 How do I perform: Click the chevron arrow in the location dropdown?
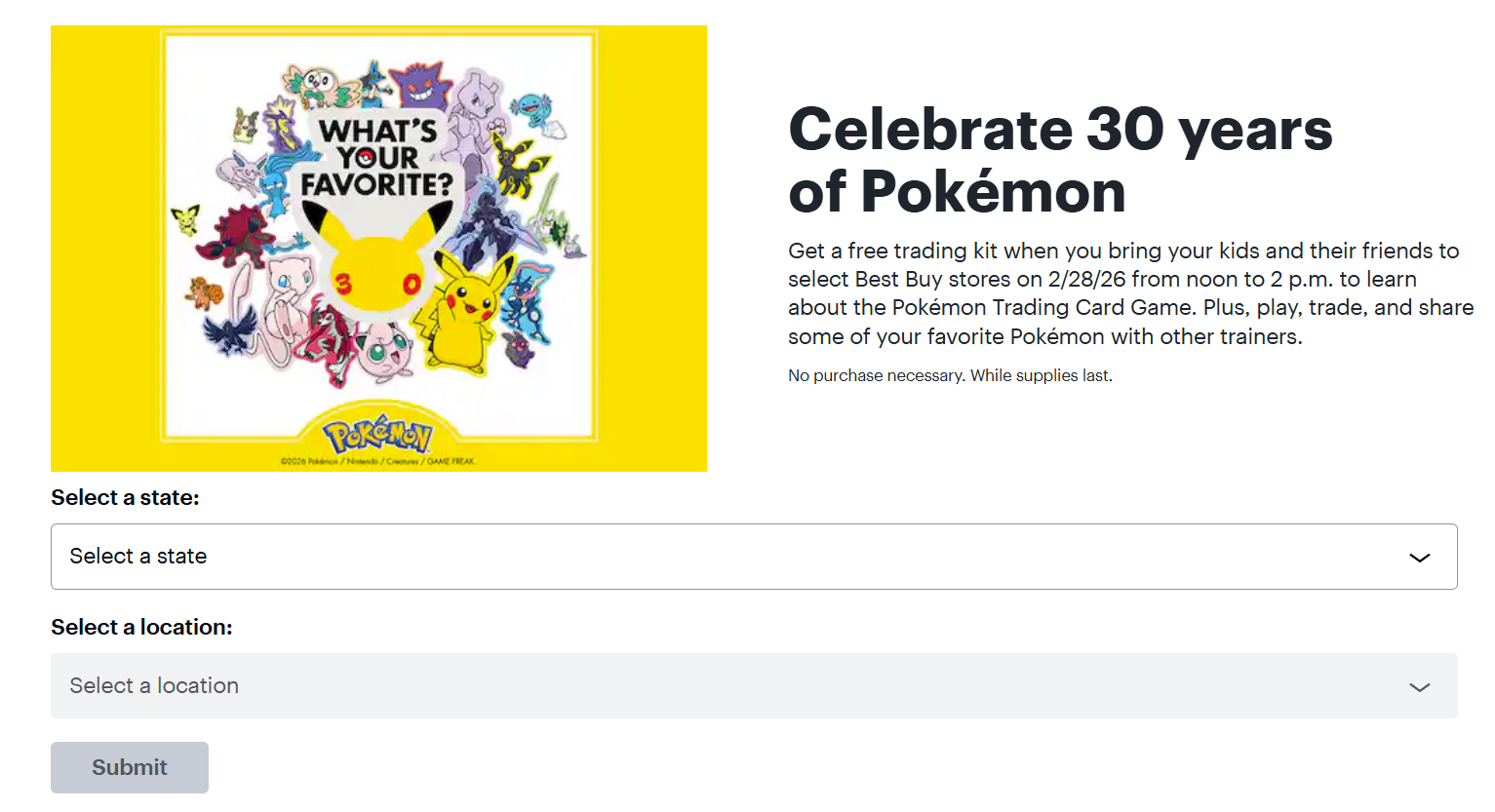tap(1419, 687)
